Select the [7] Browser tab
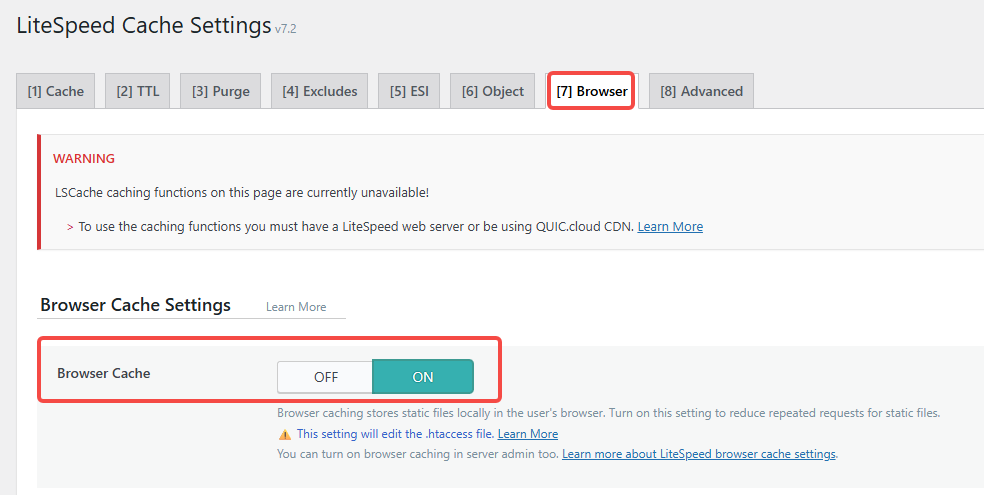 (x=592, y=91)
